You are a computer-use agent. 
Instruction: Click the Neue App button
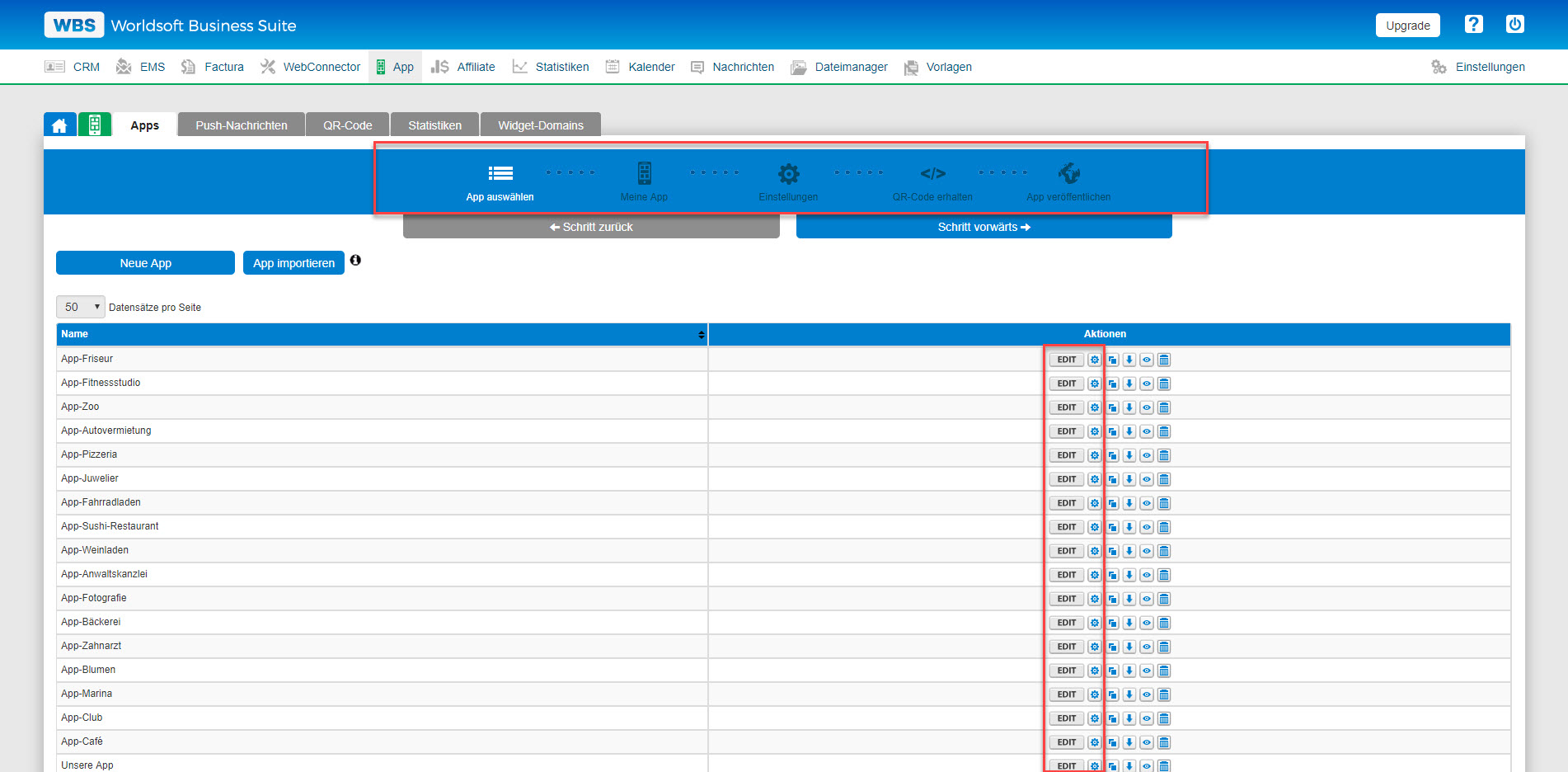coord(145,262)
